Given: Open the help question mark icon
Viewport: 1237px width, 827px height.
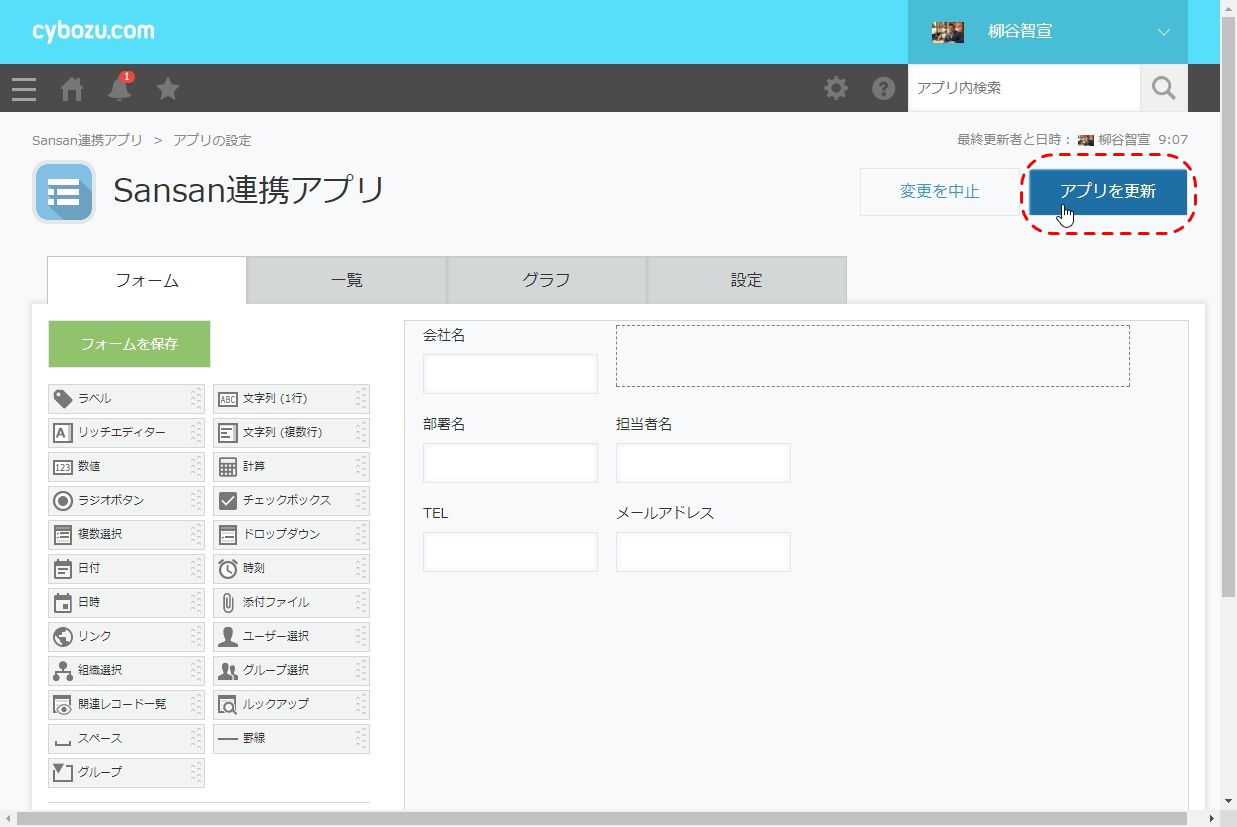Looking at the screenshot, I should pyautogui.click(x=883, y=89).
